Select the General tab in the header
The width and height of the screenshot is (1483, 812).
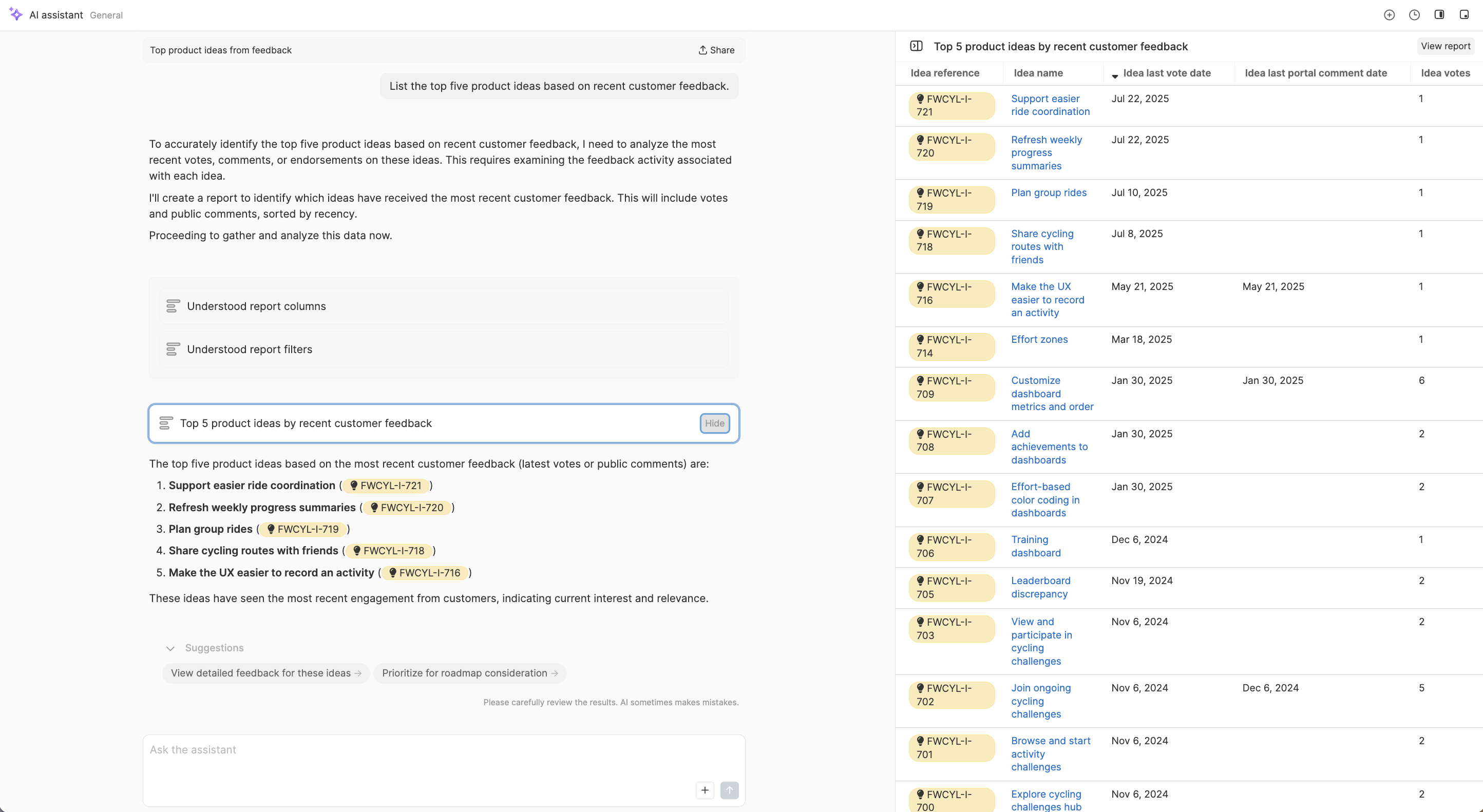coord(105,15)
